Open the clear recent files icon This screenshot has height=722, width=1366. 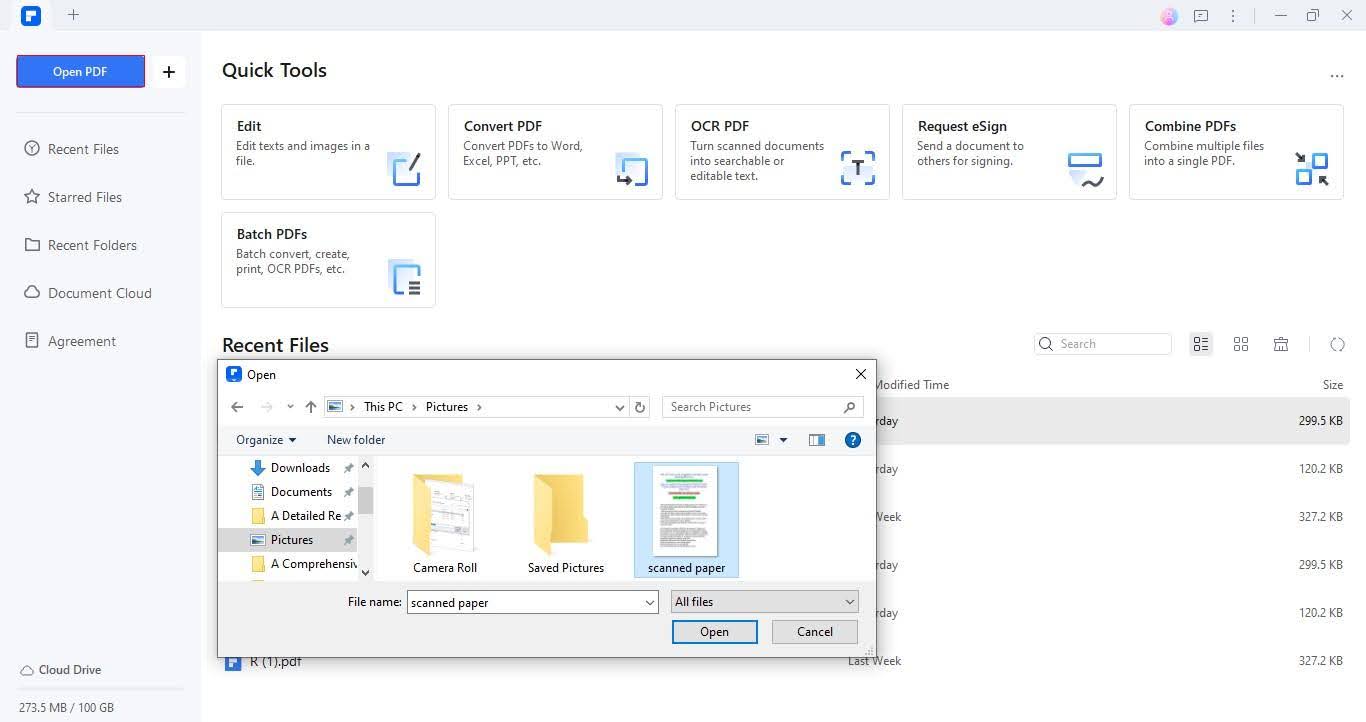click(x=1281, y=344)
